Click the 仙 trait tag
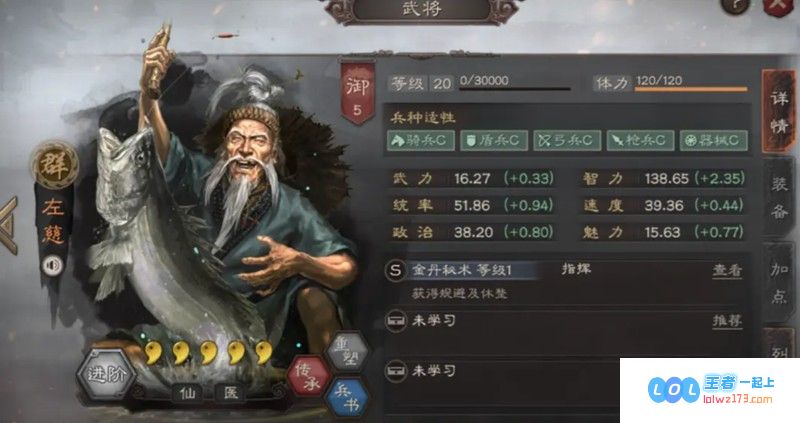Screen dimensions: 800x423 coord(187,393)
